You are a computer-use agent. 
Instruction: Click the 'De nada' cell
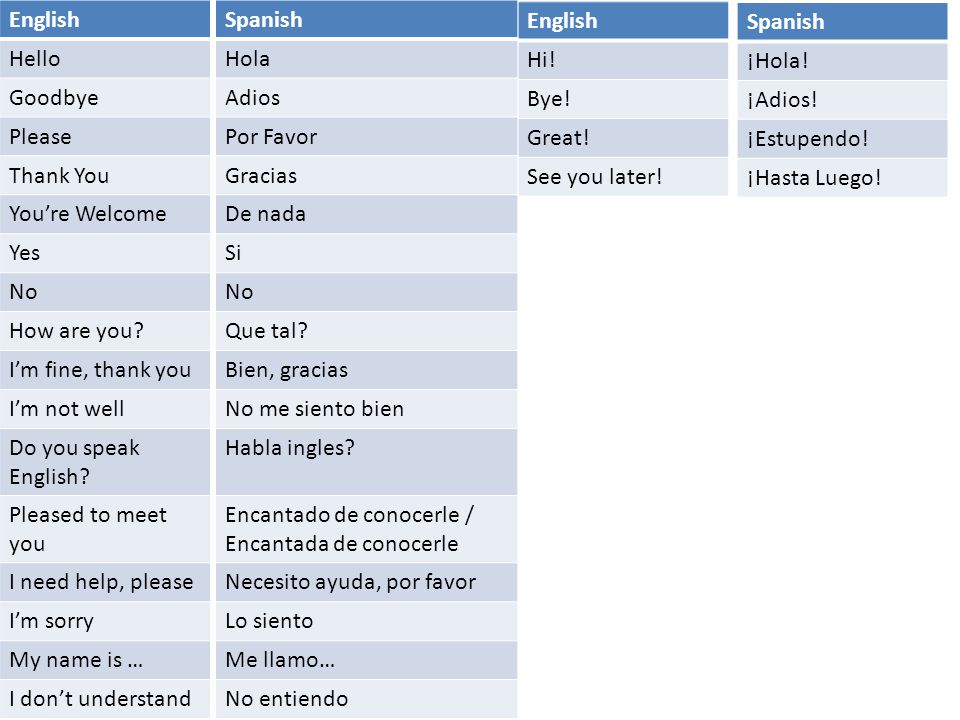click(366, 214)
